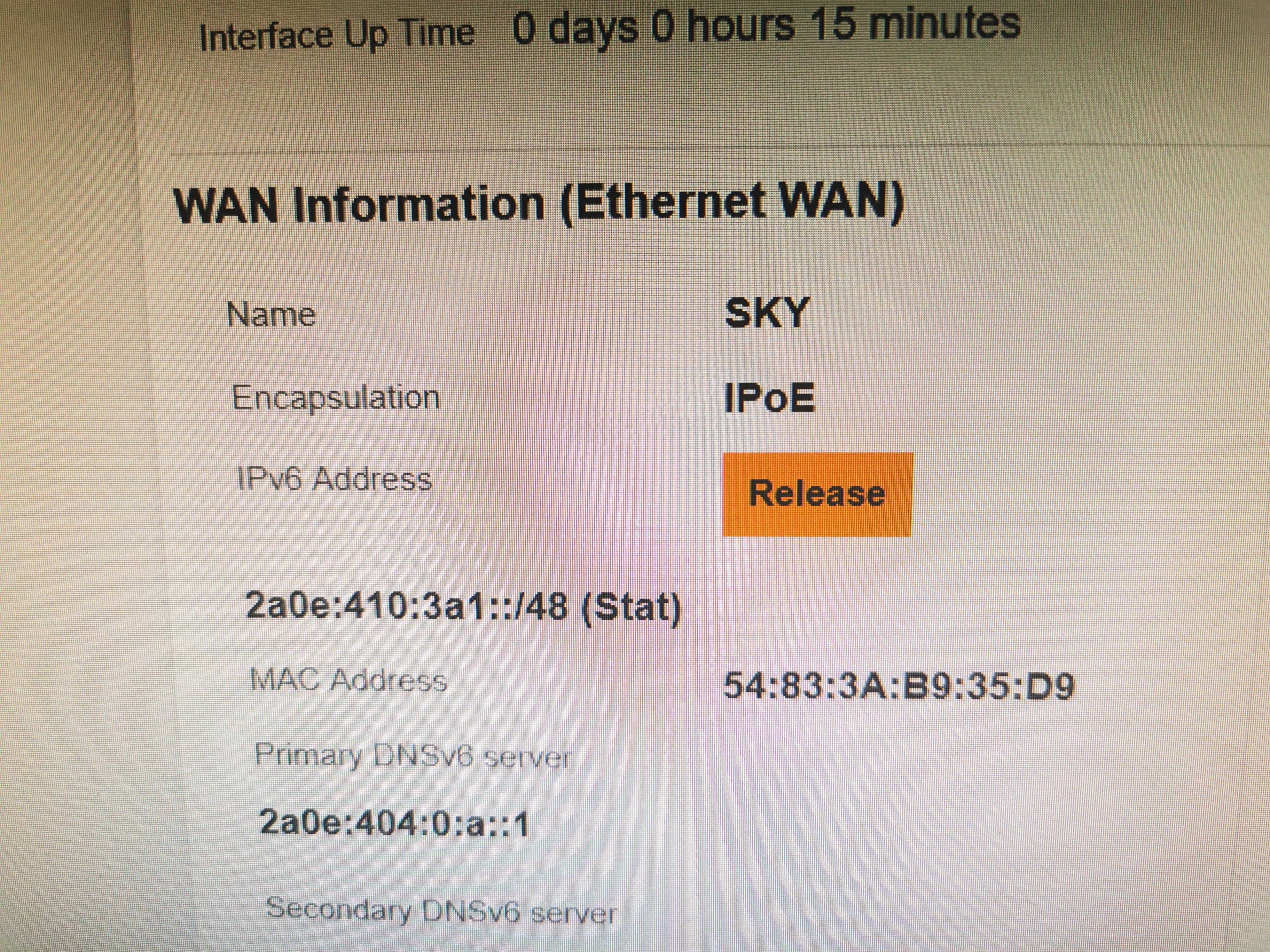This screenshot has width=1270, height=952.
Task: Click the MAC Address label
Action: point(348,680)
